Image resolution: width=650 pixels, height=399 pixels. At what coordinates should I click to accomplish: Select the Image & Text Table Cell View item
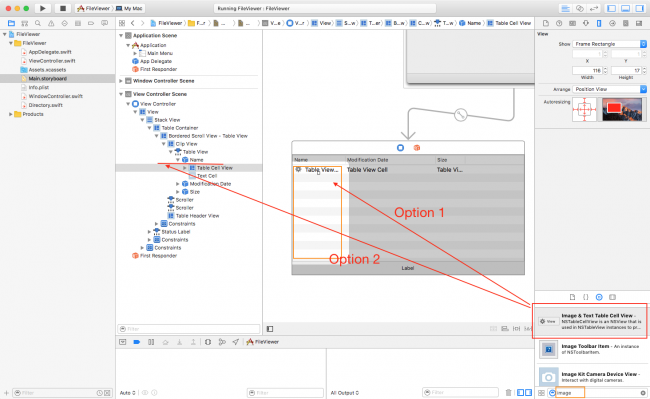589,321
